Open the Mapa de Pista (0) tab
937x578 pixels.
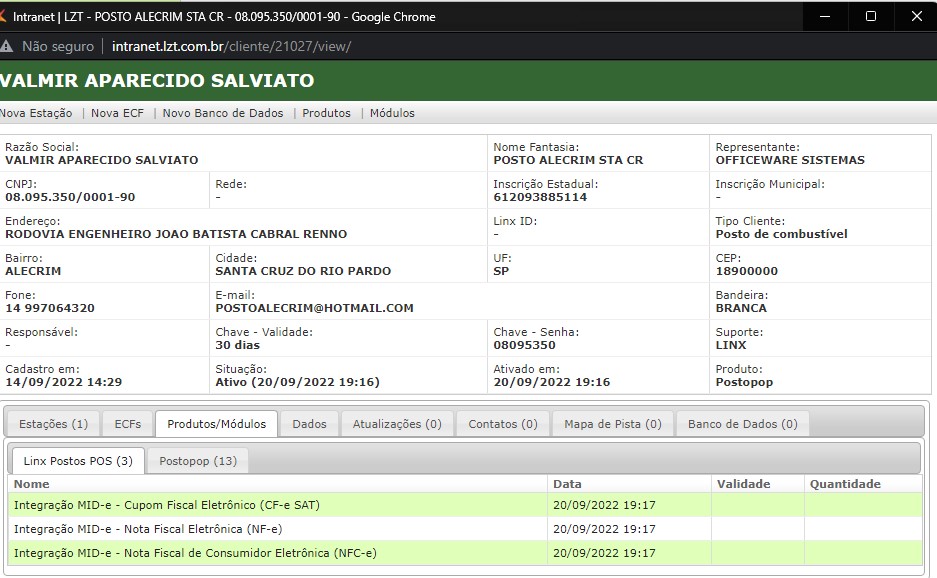(613, 424)
